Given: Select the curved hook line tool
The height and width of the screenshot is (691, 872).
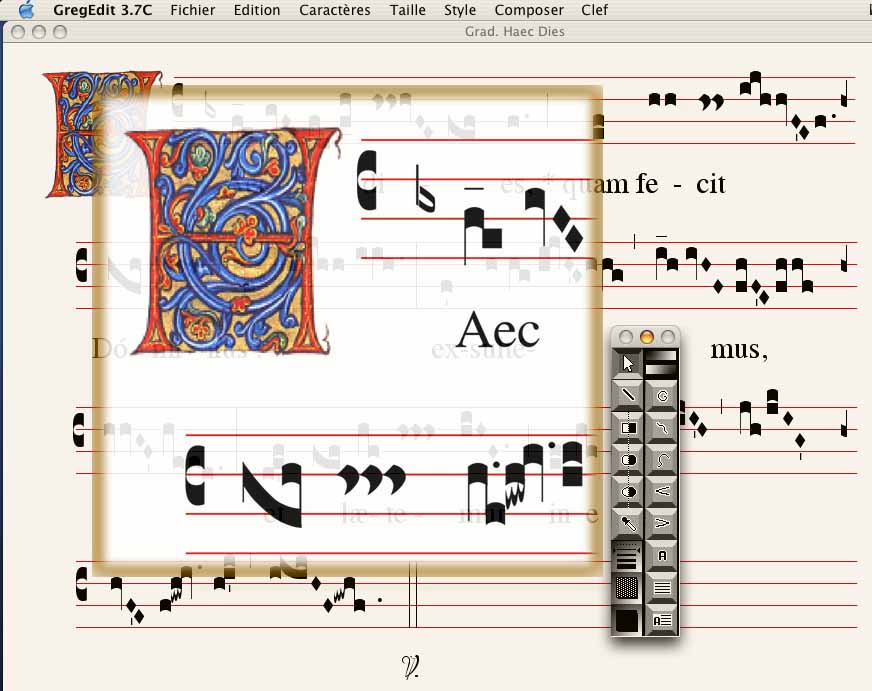Looking at the screenshot, I should (x=662, y=460).
